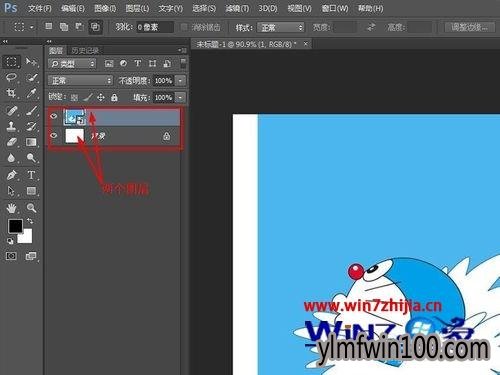
Task: Select the Healing Brush tool
Action: tap(11, 110)
